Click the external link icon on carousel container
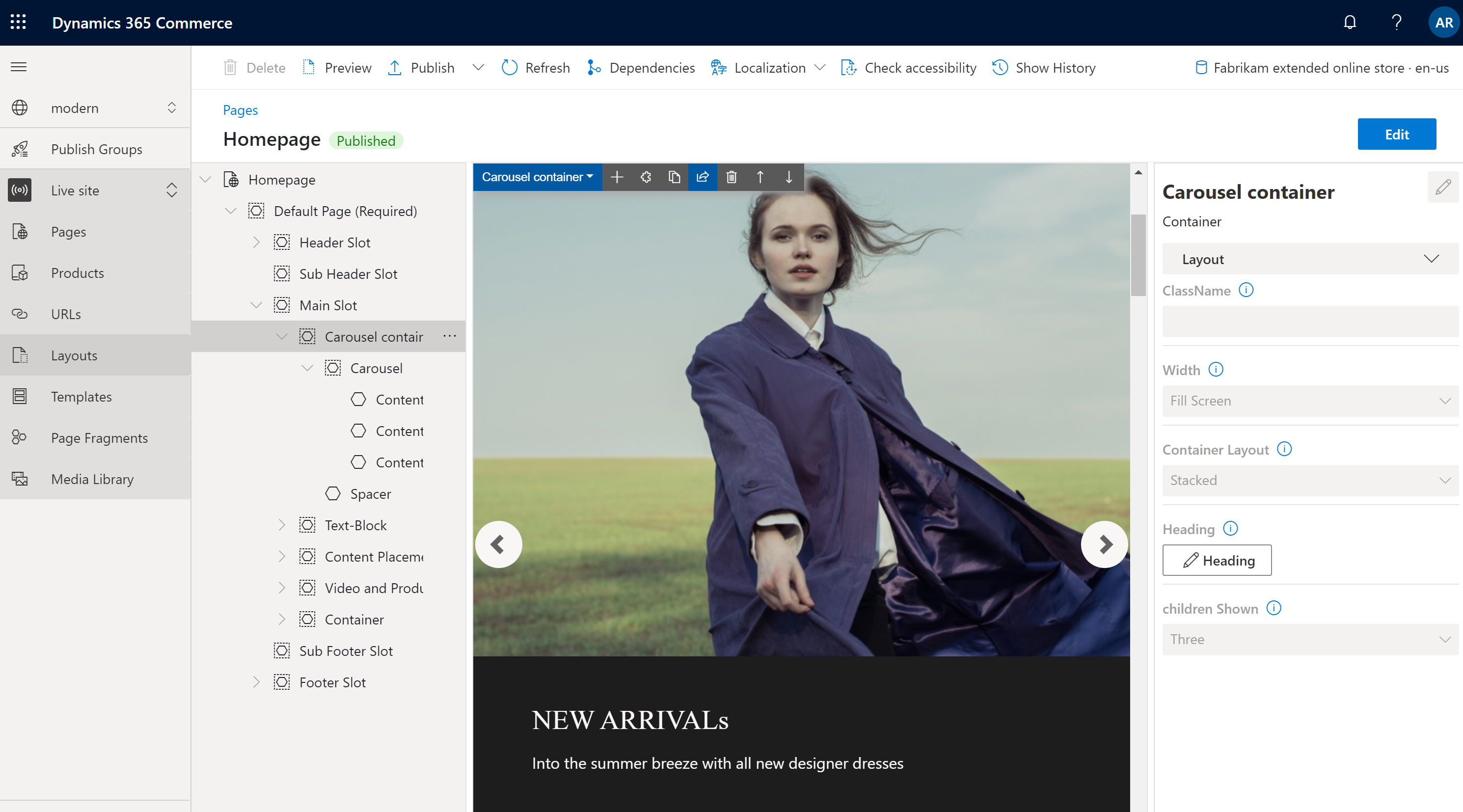The image size is (1463, 812). click(x=703, y=178)
